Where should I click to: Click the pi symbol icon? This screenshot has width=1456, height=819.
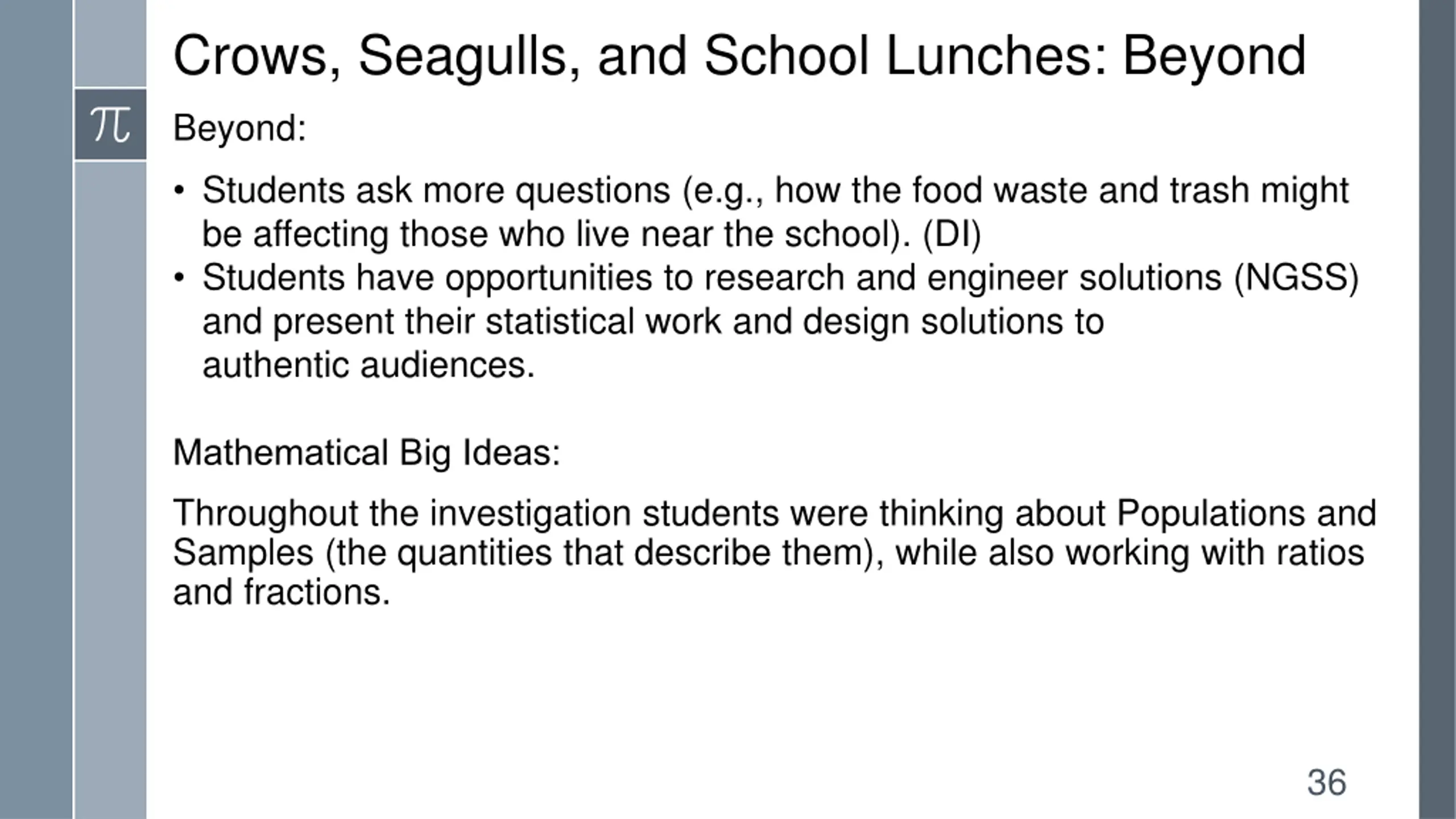pyautogui.click(x=110, y=125)
